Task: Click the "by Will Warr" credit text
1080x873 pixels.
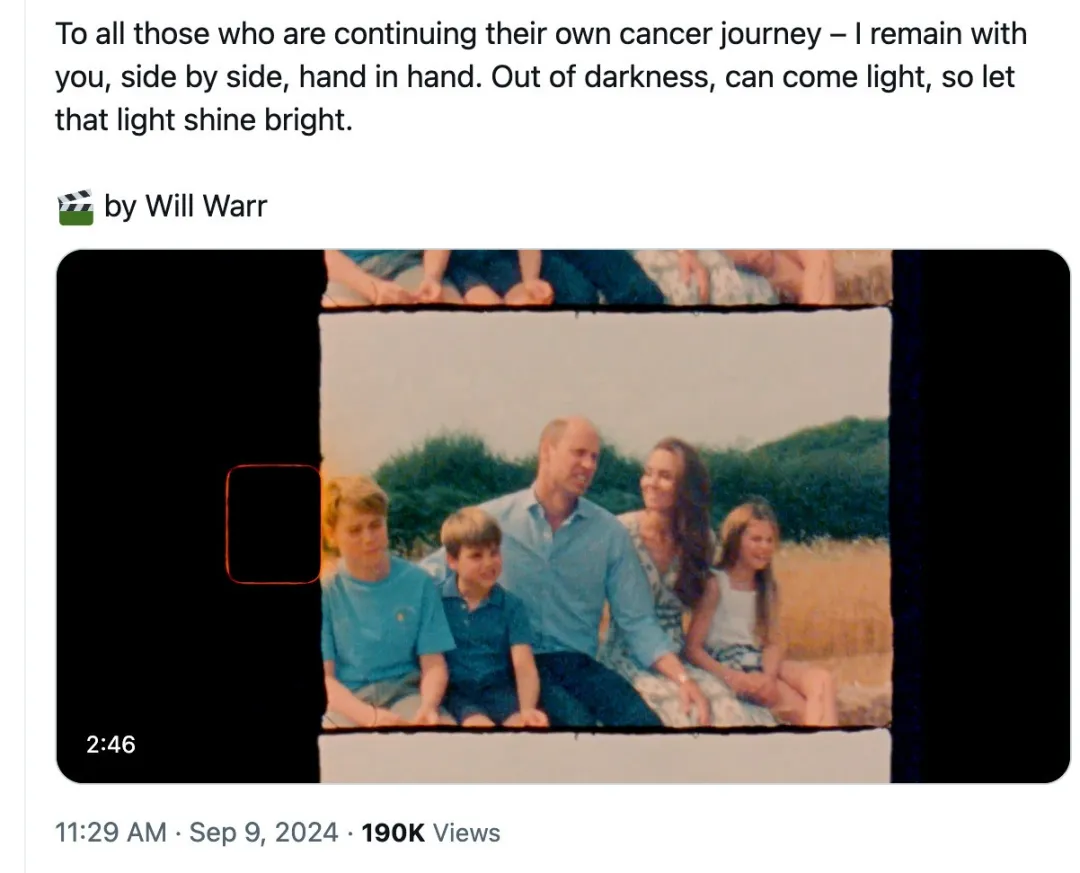Action: tap(186, 207)
